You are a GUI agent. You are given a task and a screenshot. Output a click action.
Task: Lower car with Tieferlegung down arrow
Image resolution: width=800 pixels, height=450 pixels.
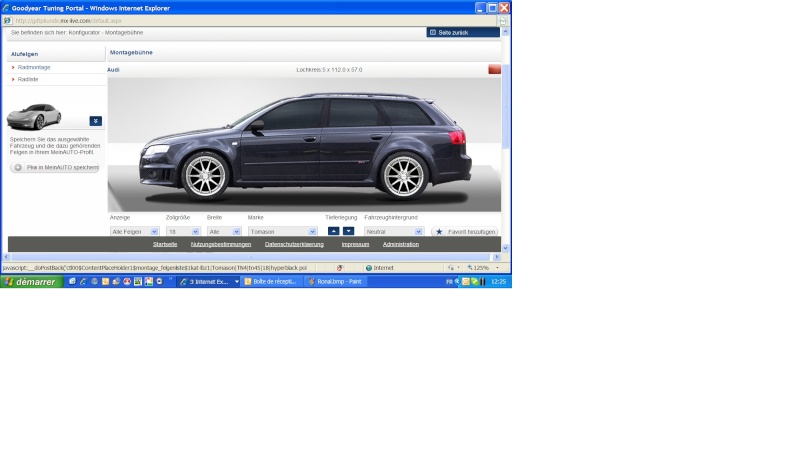pyautogui.click(x=348, y=231)
